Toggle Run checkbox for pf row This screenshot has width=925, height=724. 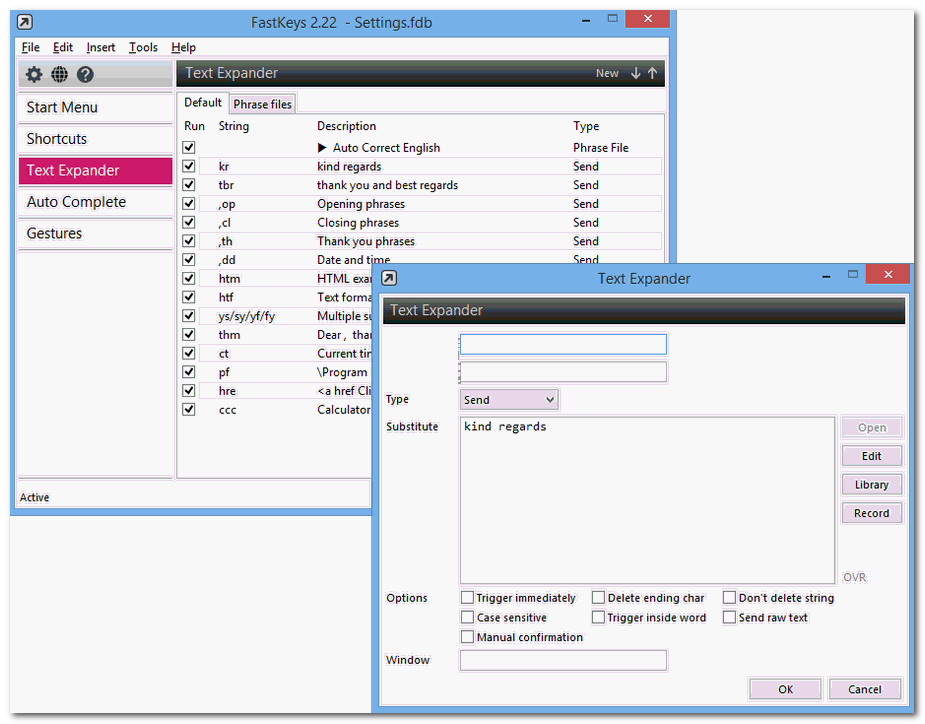point(189,372)
